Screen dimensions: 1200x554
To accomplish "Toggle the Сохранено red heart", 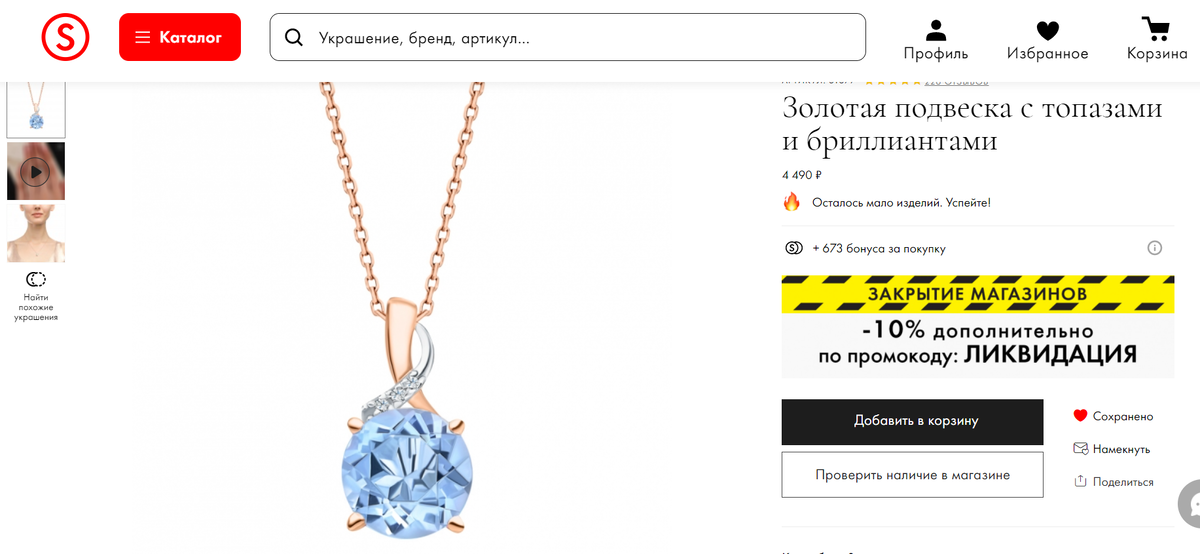I will [1080, 416].
